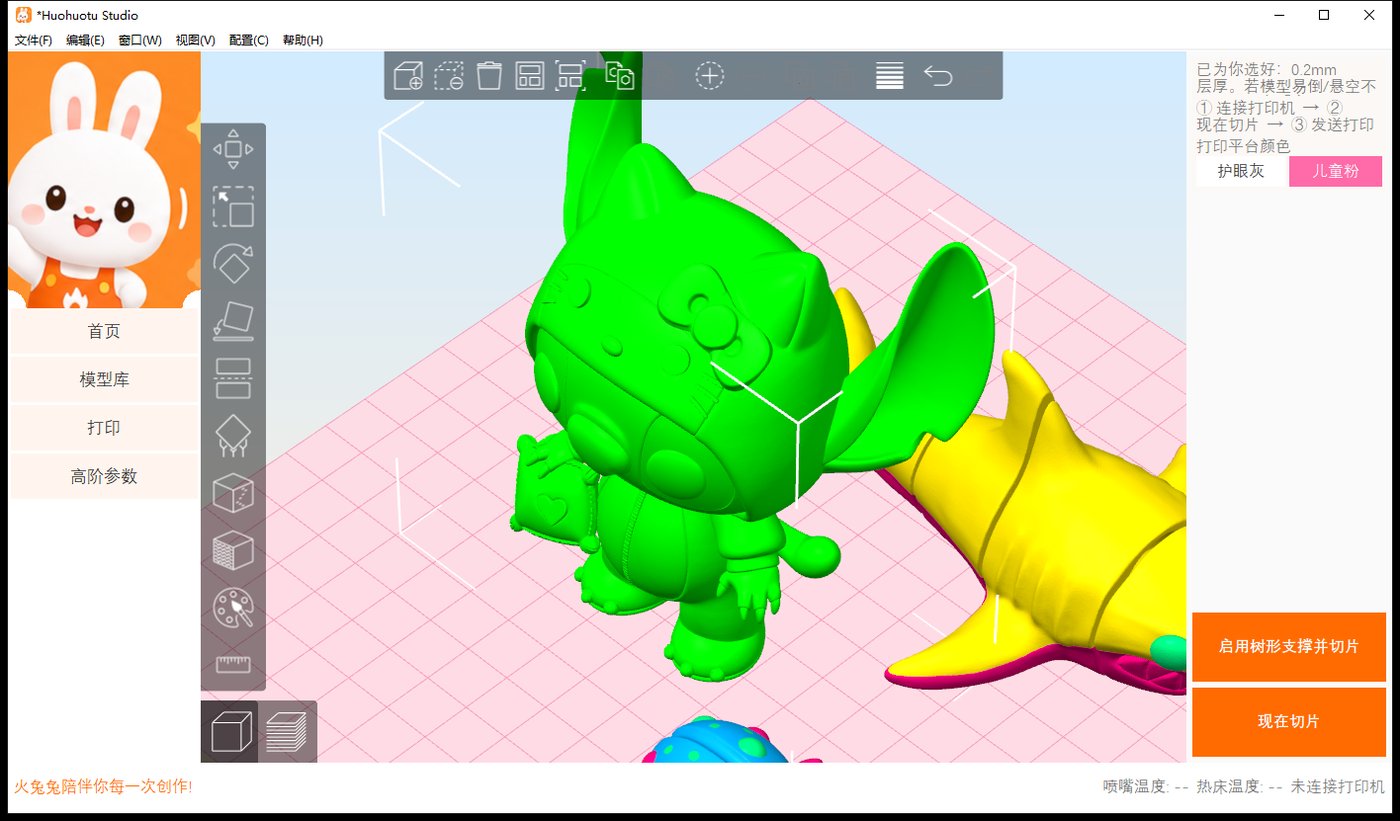Click the 火兔兔陪伴你每一次创作! slogan text
Viewport: 1400px width, 821px height.
click(103, 787)
